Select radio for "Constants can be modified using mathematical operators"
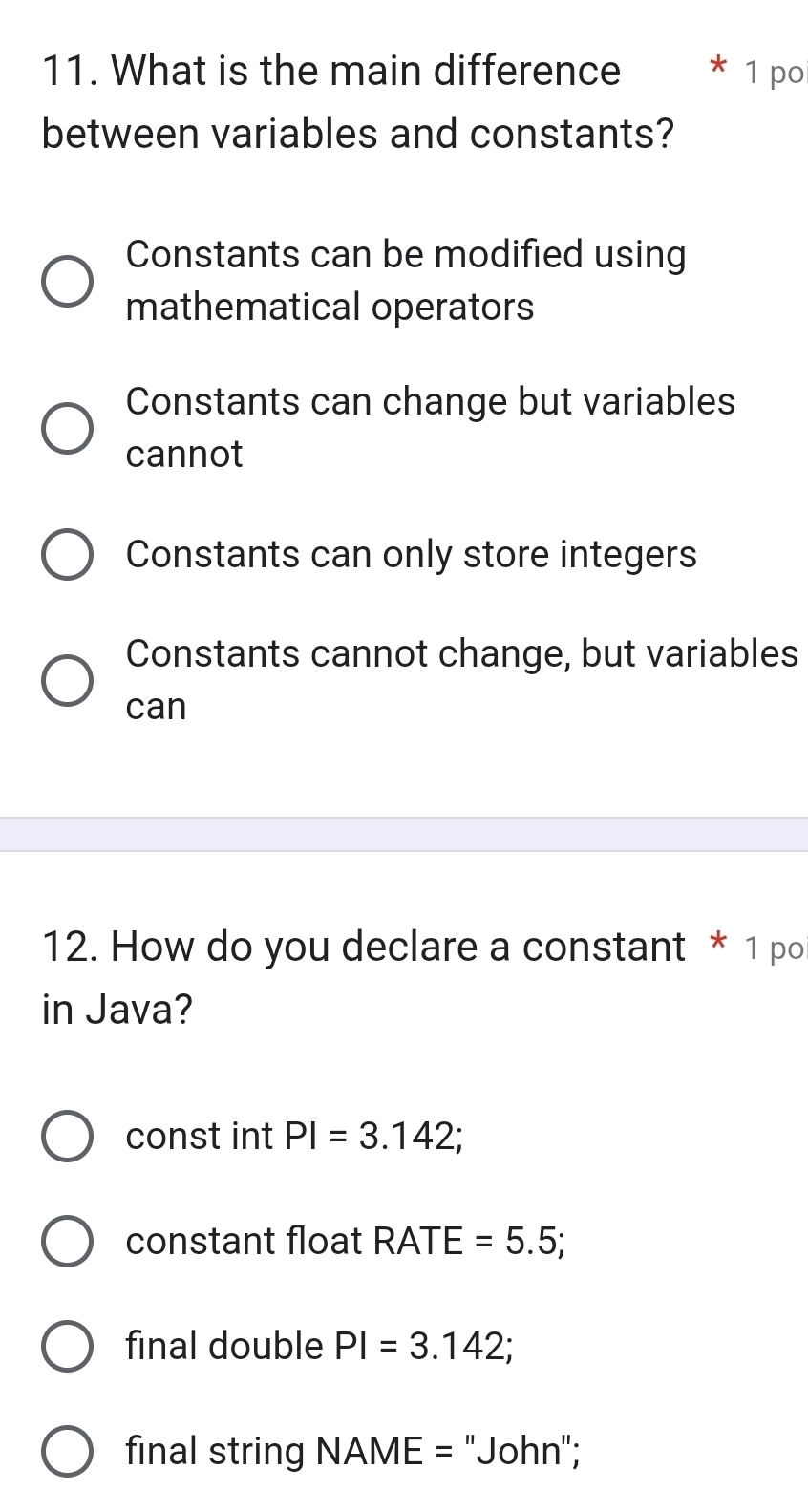 (x=68, y=282)
